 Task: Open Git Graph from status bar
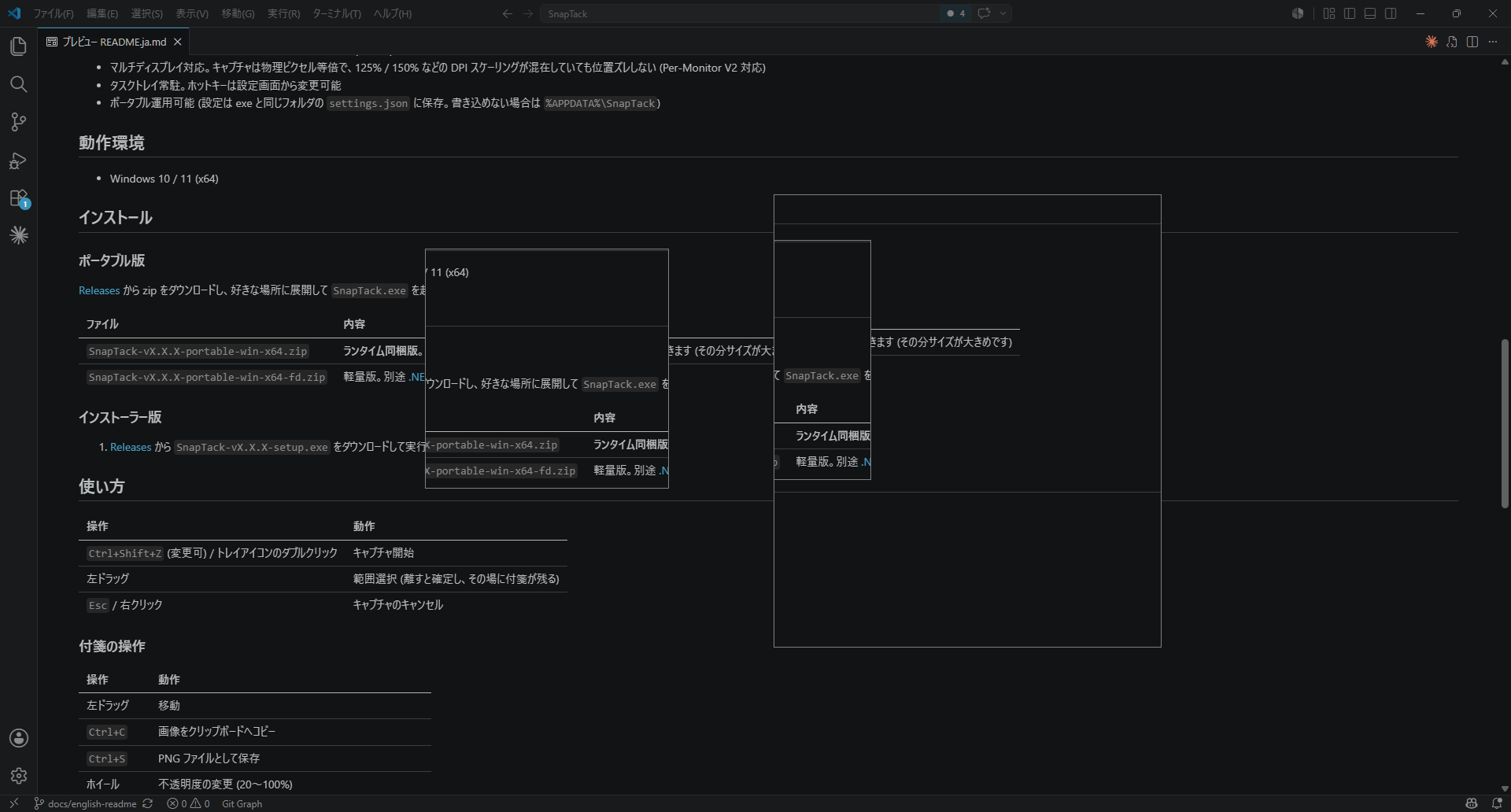pyautogui.click(x=242, y=803)
